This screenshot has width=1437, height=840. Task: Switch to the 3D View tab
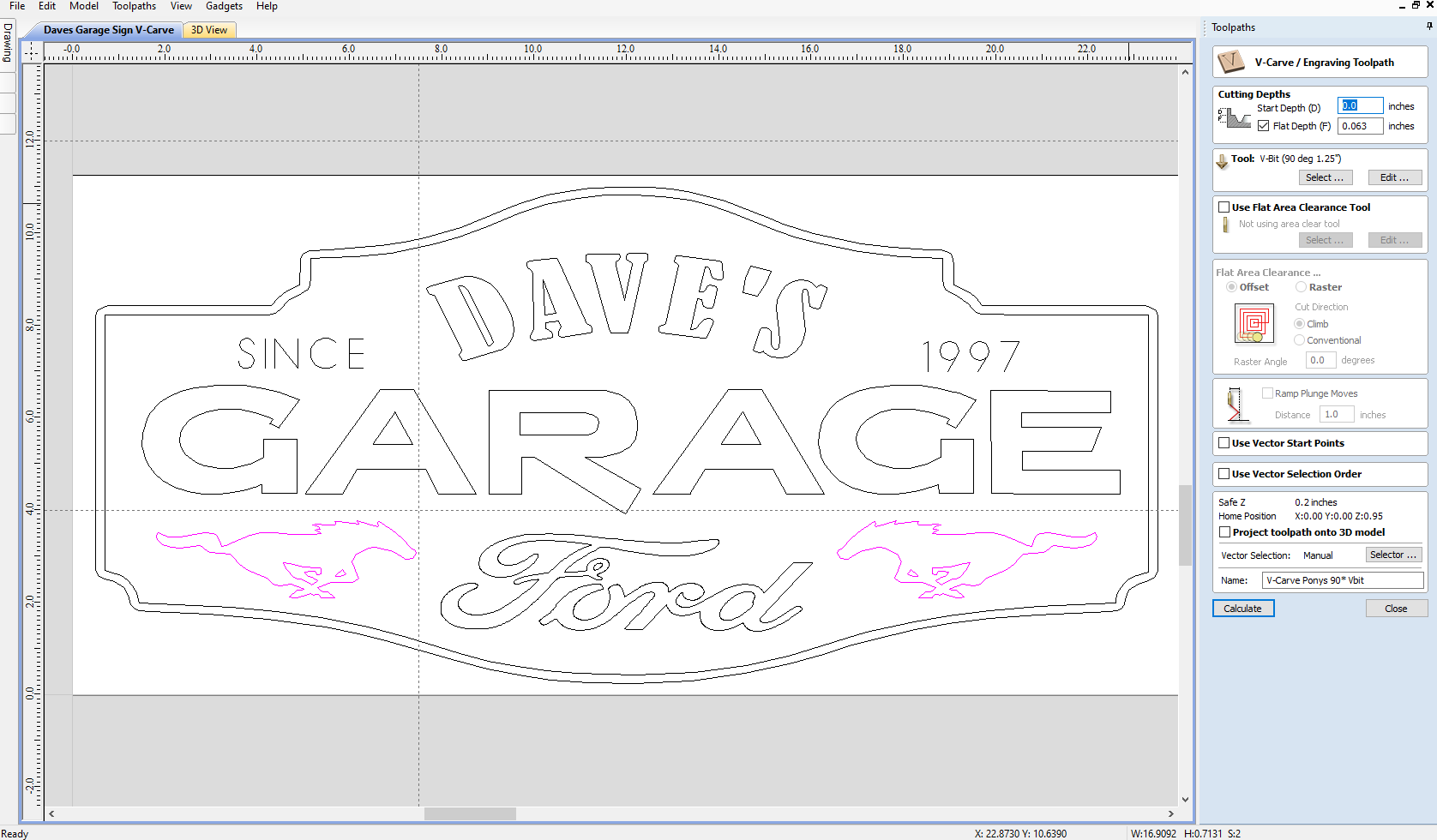pyautogui.click(x=209, y=30)
